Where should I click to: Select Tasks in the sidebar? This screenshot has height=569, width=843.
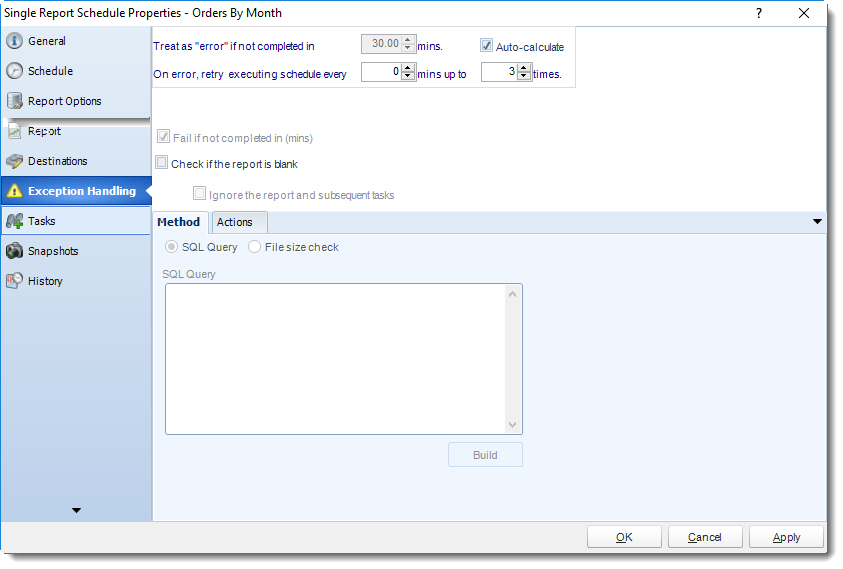(x=76, y=221)
